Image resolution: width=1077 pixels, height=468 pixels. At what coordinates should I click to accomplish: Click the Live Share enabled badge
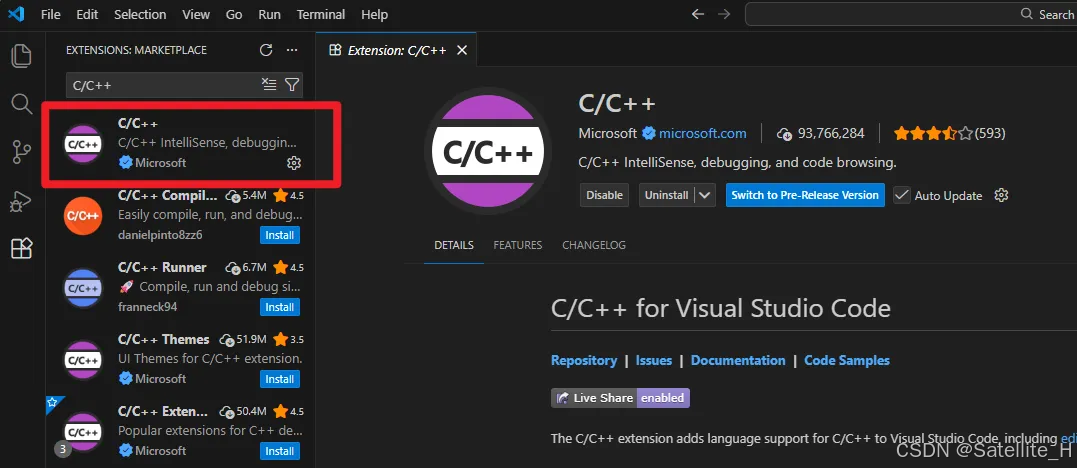click(x=620, y=398)
